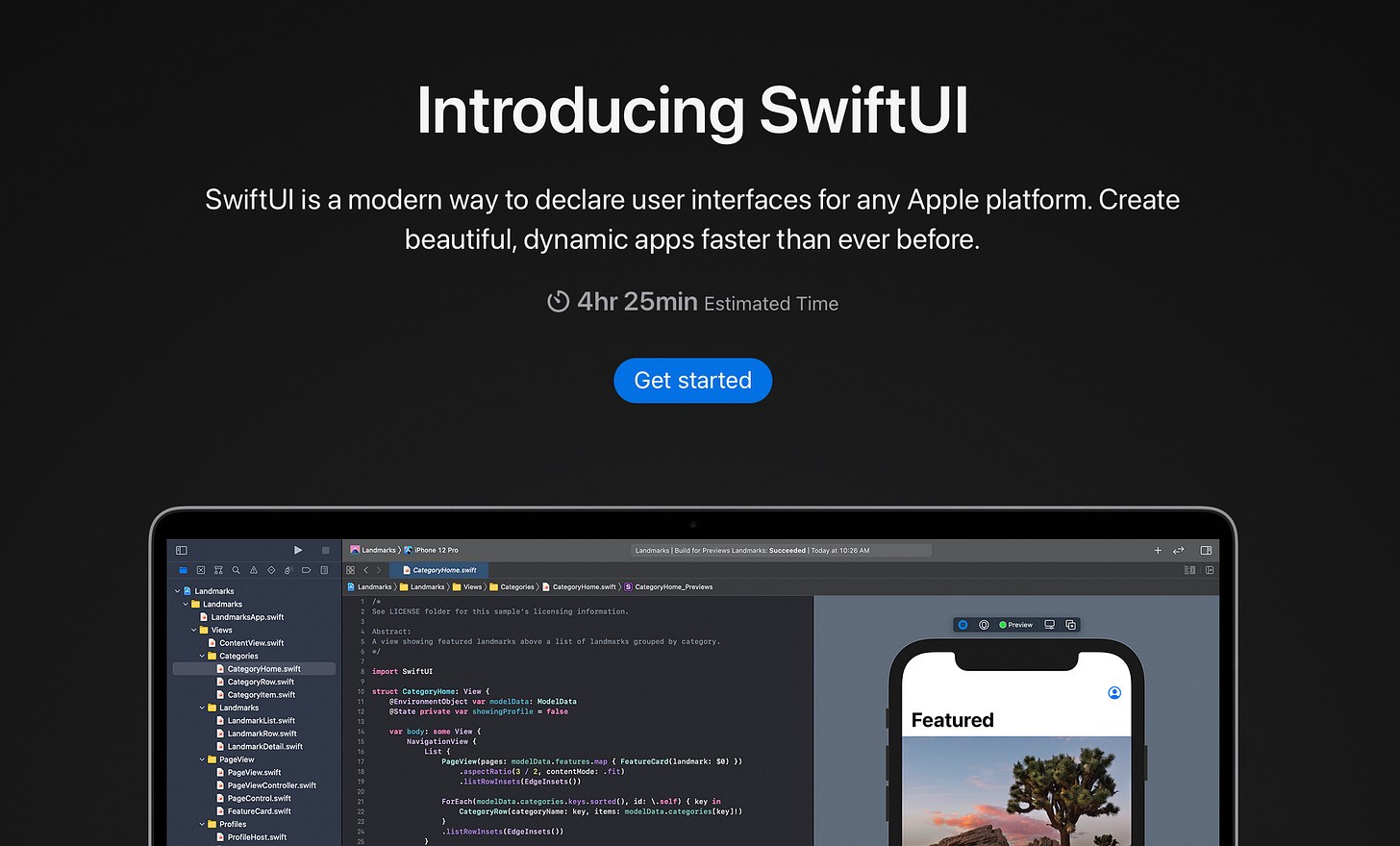Open the Find navigator magnifier icon
The width and height of the screenshot is (1400, 846).
(236, 570)
